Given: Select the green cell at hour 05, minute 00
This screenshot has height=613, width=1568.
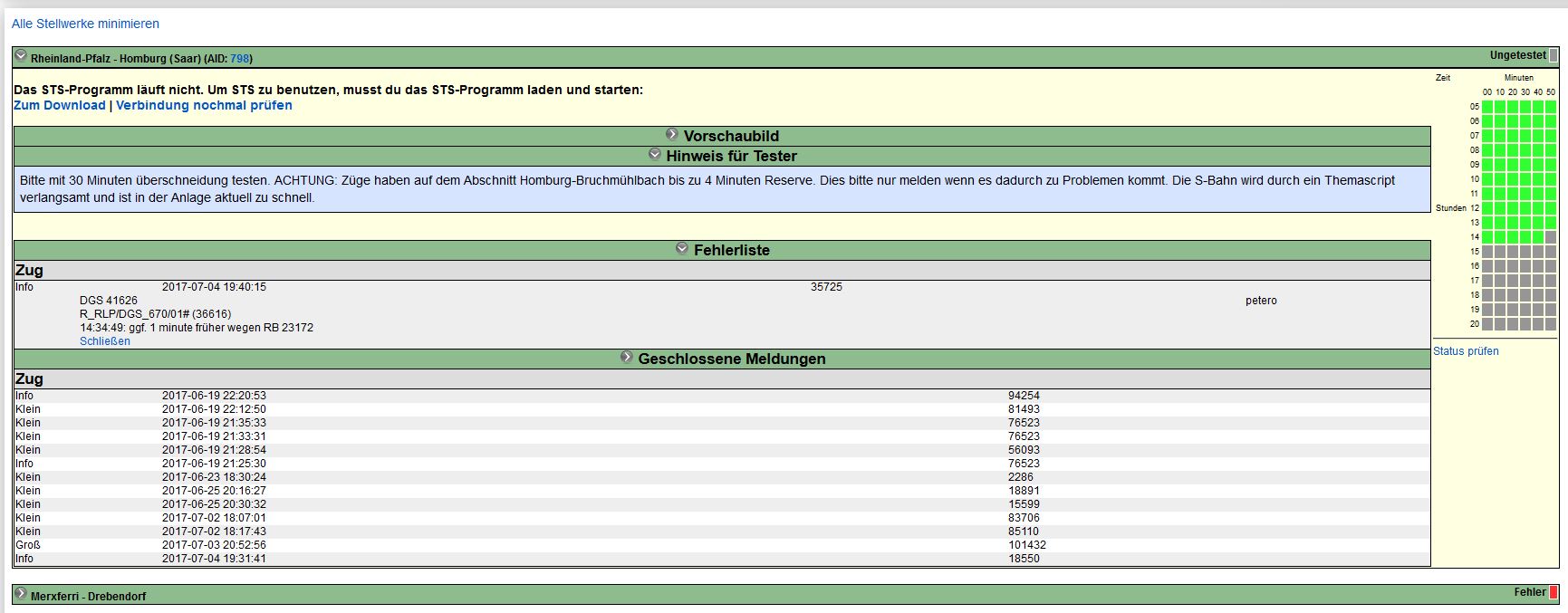Looking at the screenshot, I should (1487, 107).
